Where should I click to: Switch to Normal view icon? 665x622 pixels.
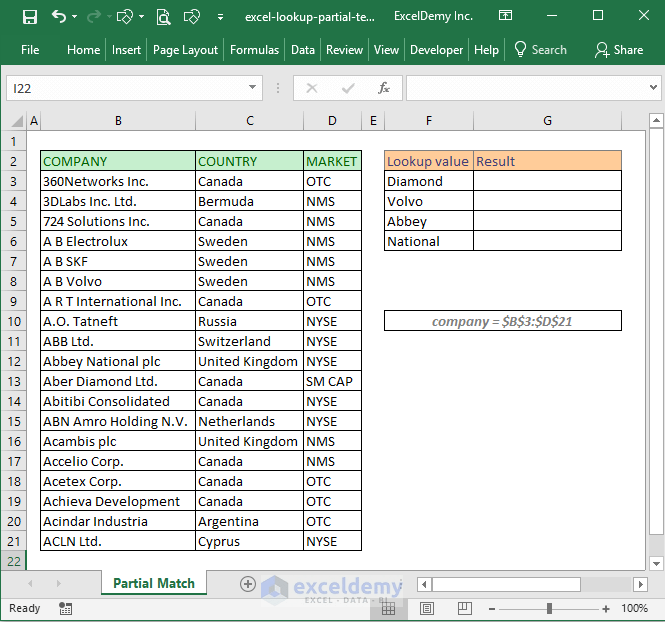388,608
